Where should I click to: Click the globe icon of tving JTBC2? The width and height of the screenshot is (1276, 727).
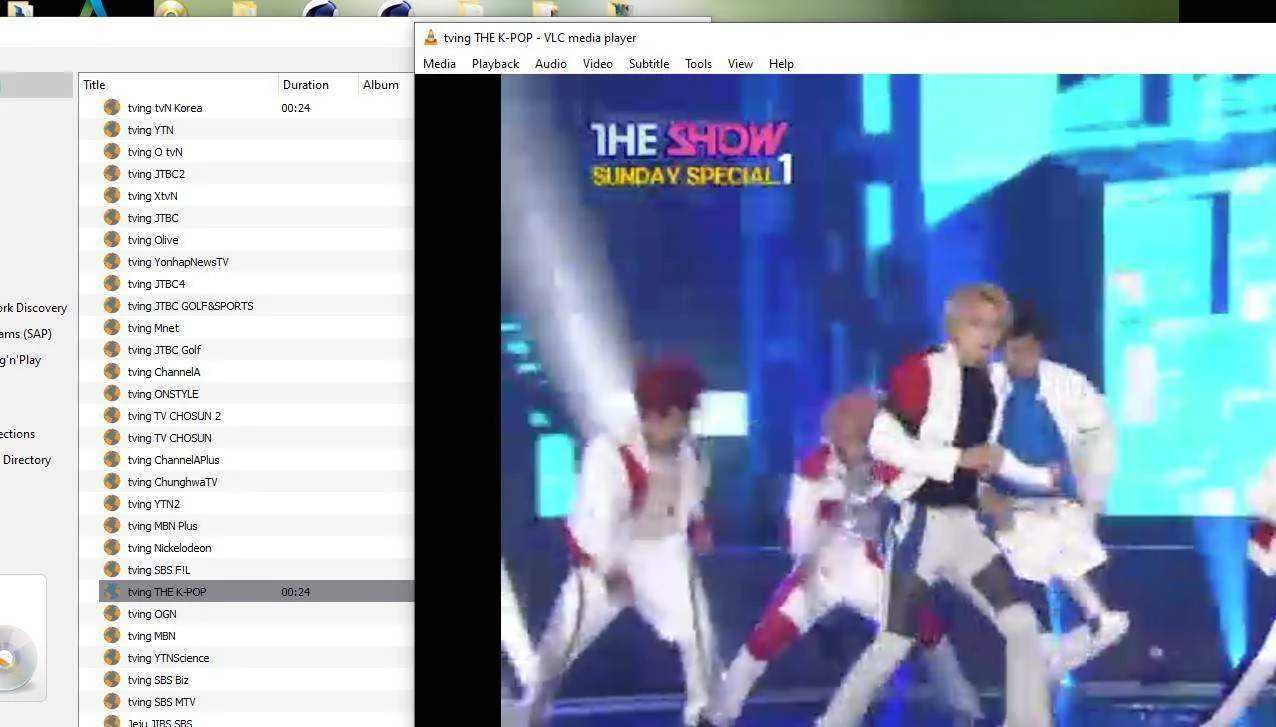click(112, 174)
